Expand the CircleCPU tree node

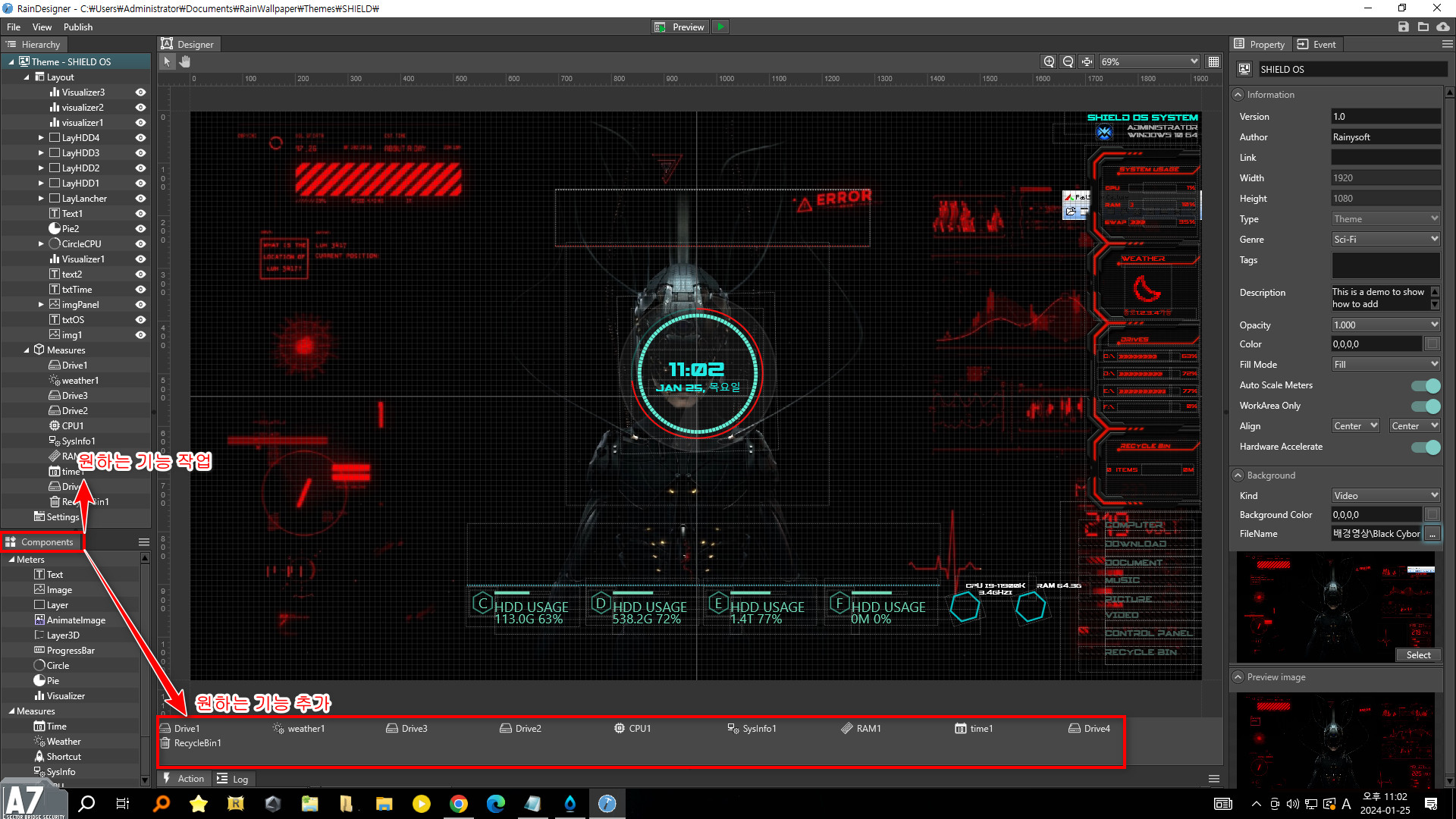(x=41, y=243)
